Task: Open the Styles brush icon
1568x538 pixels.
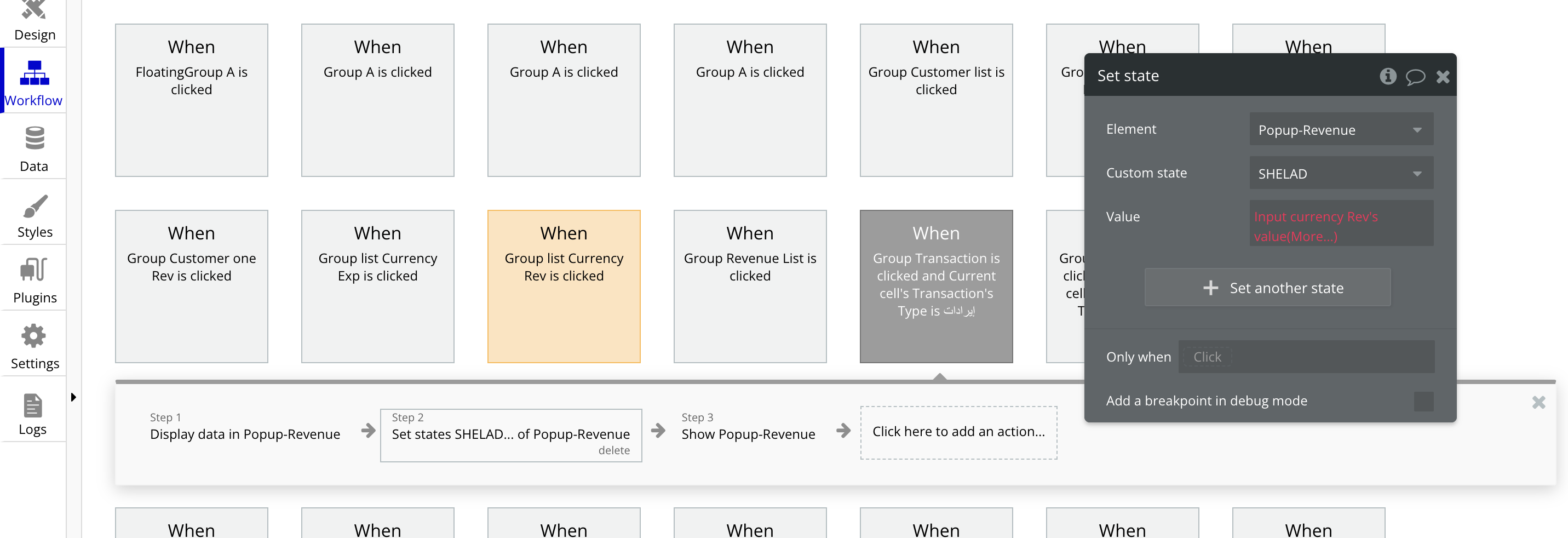Action: (34, 205)
